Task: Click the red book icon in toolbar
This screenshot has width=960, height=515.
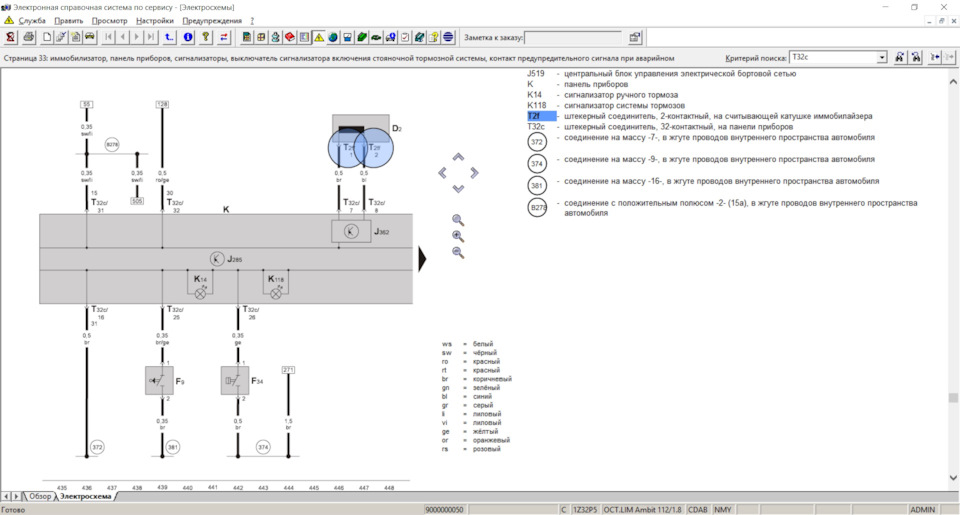Action: click(x=290, y=37)
